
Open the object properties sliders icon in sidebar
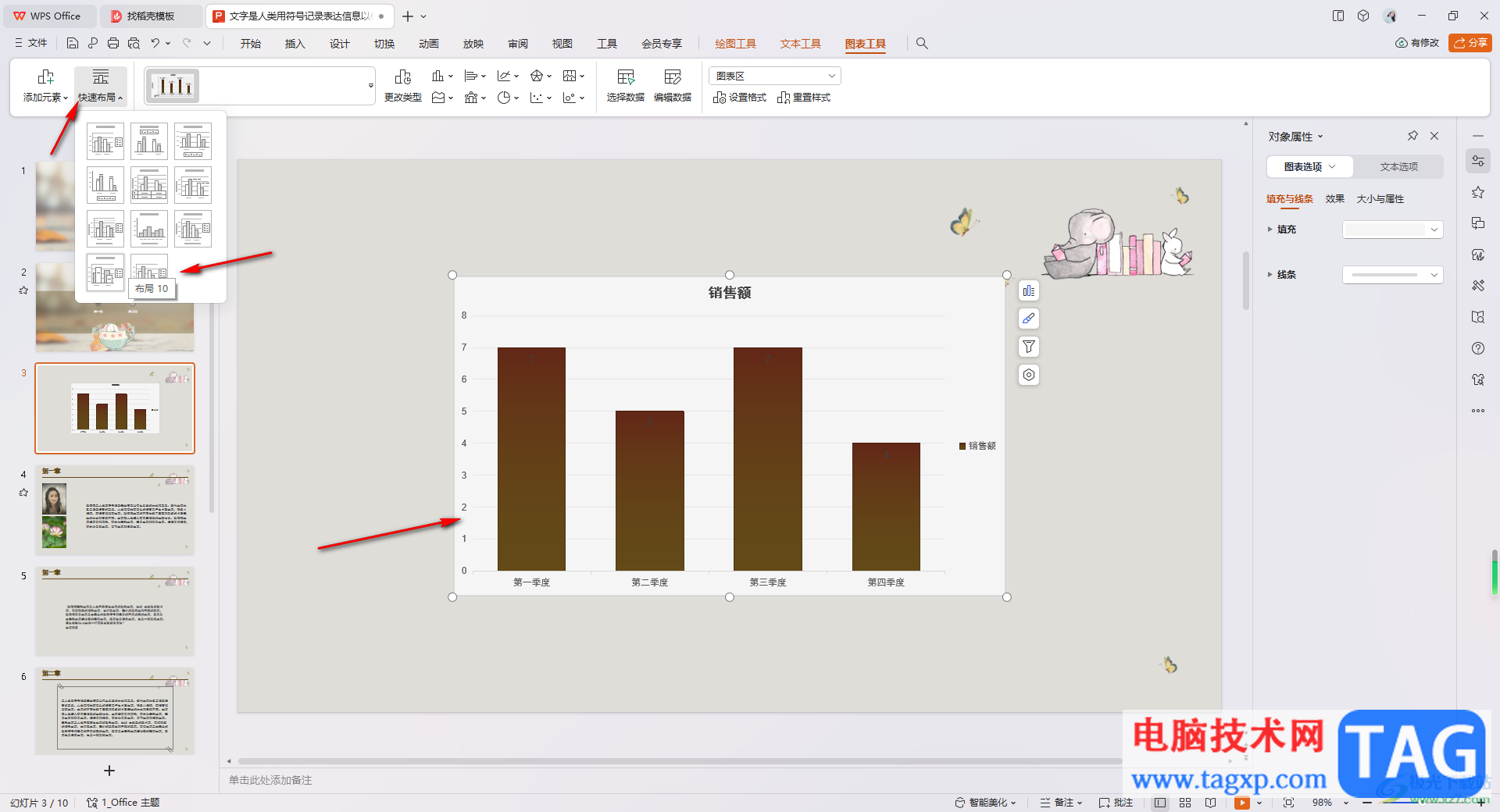(x=1478, y=161)
